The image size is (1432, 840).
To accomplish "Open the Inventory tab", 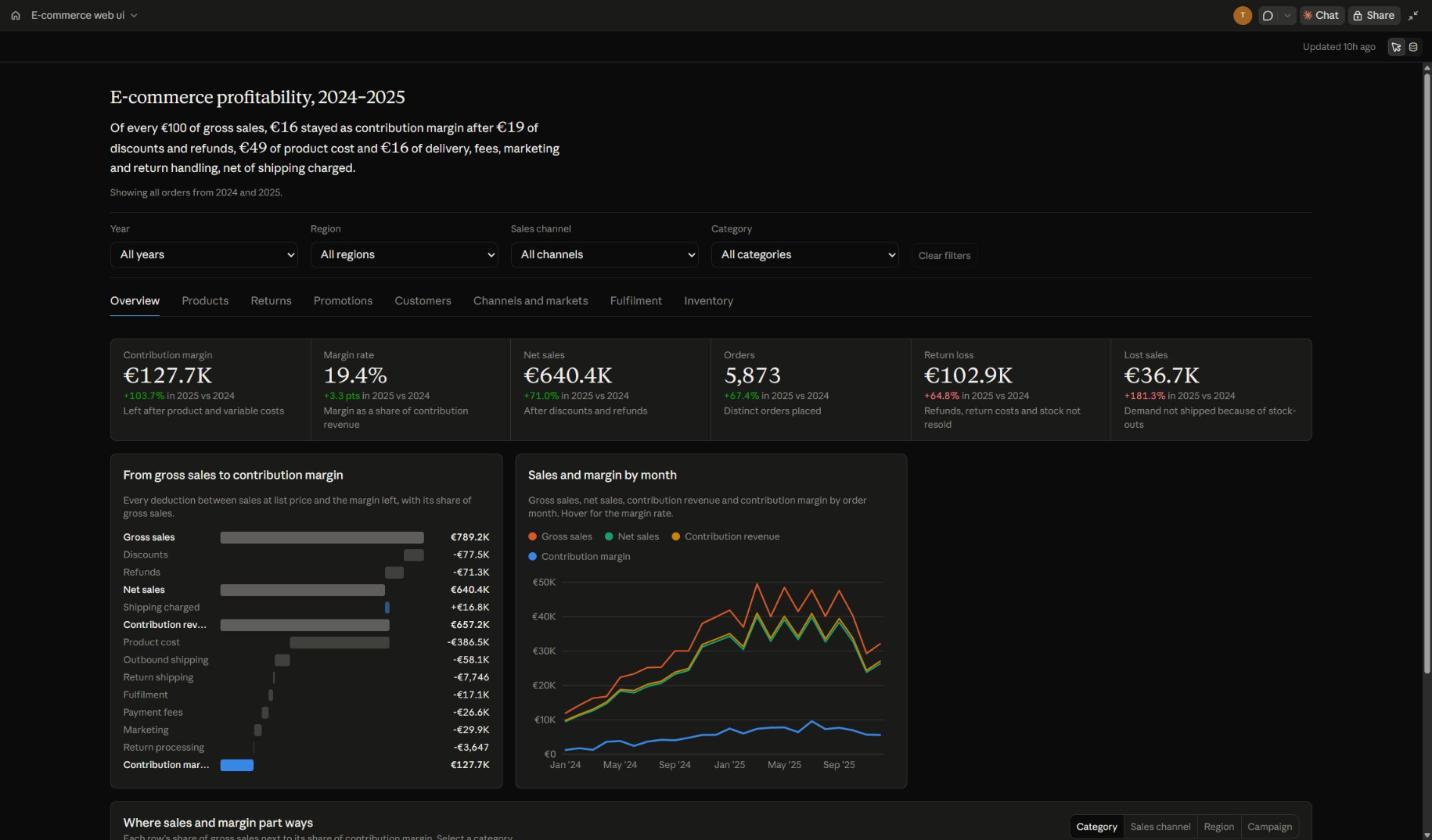I will click(708, 301).
